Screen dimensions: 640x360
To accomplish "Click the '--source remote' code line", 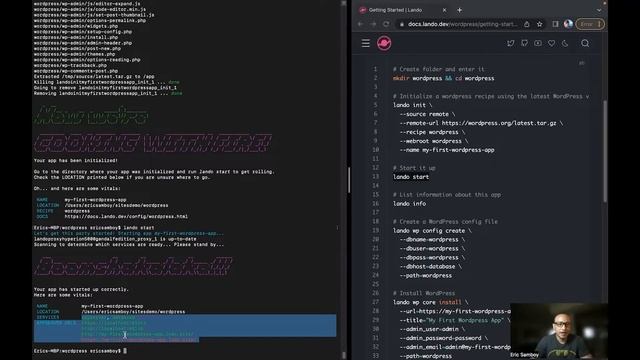I will click(x=427, y=114).
